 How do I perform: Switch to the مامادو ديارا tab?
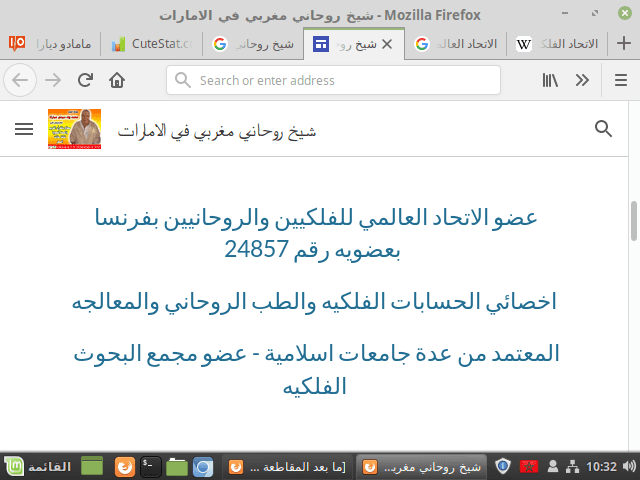(x=50, y=44)
